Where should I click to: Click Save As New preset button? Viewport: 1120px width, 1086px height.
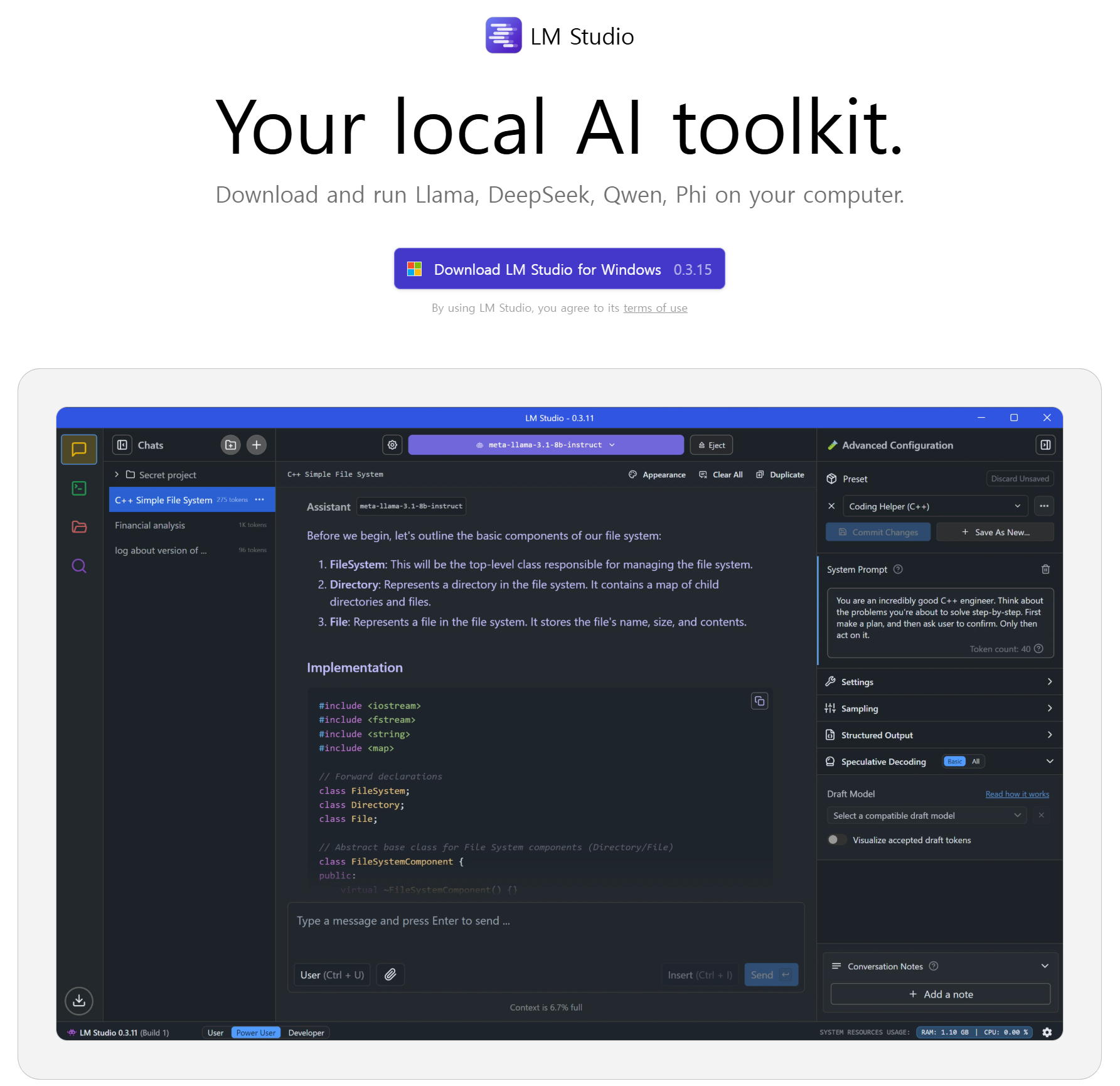(x=995, y=532)
